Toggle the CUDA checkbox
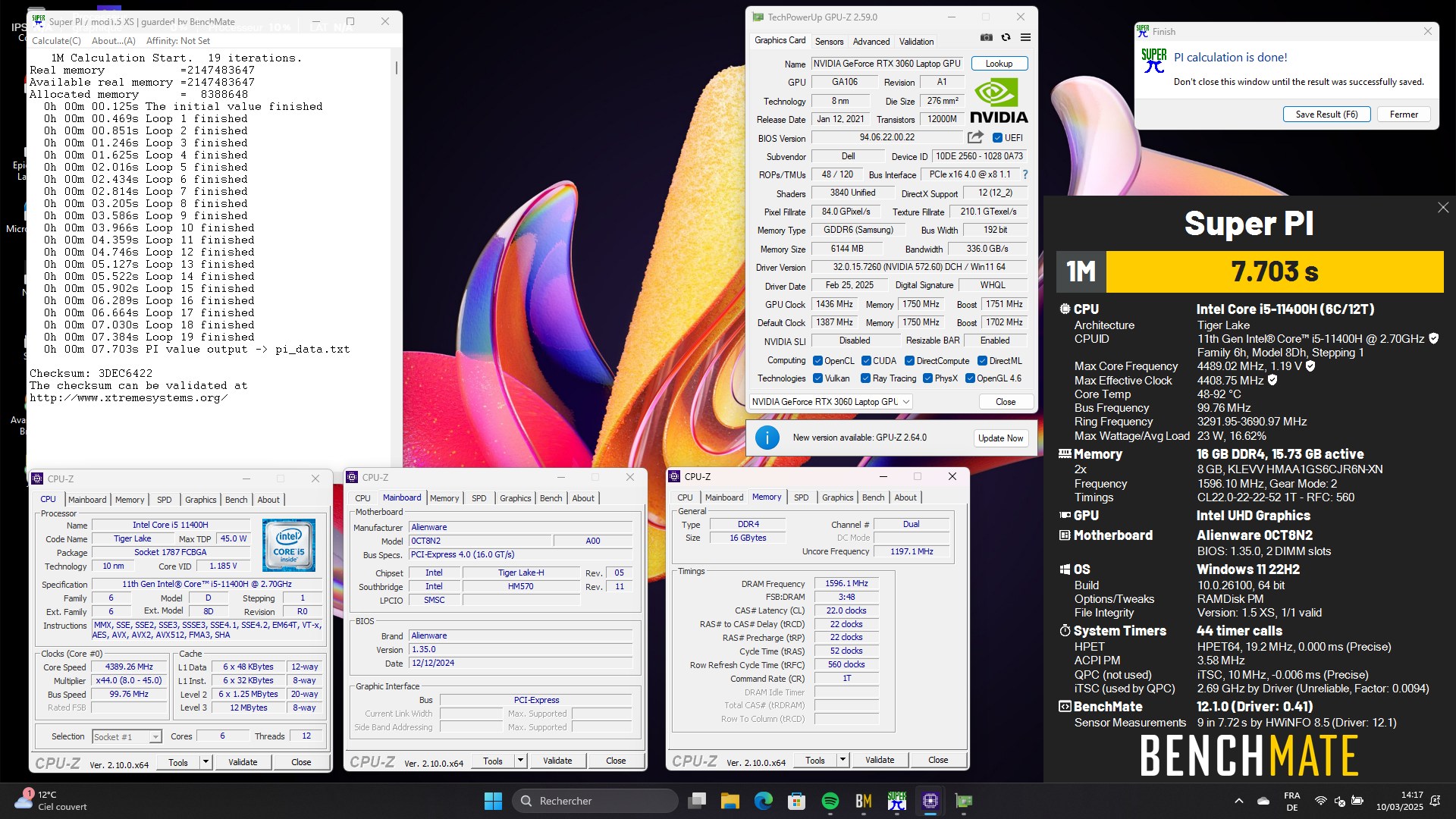Image resolution: width=1456 pixels, height=819 pixels. point(865,361)
